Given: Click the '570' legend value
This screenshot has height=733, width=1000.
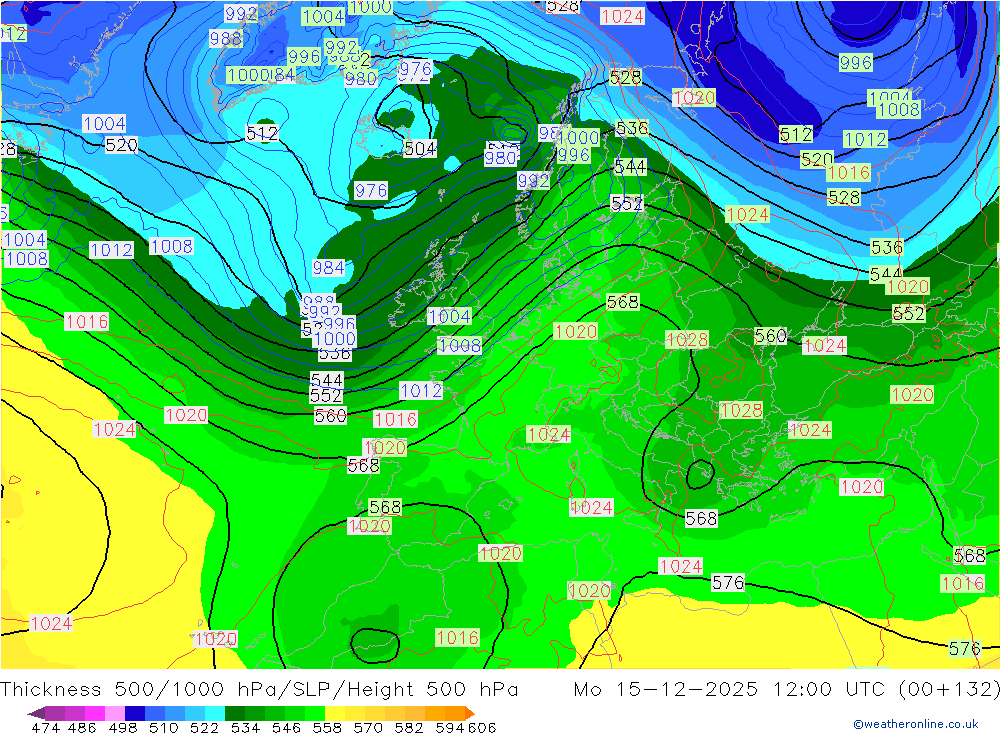Looking at the screenshot, I should coord(368,727).
